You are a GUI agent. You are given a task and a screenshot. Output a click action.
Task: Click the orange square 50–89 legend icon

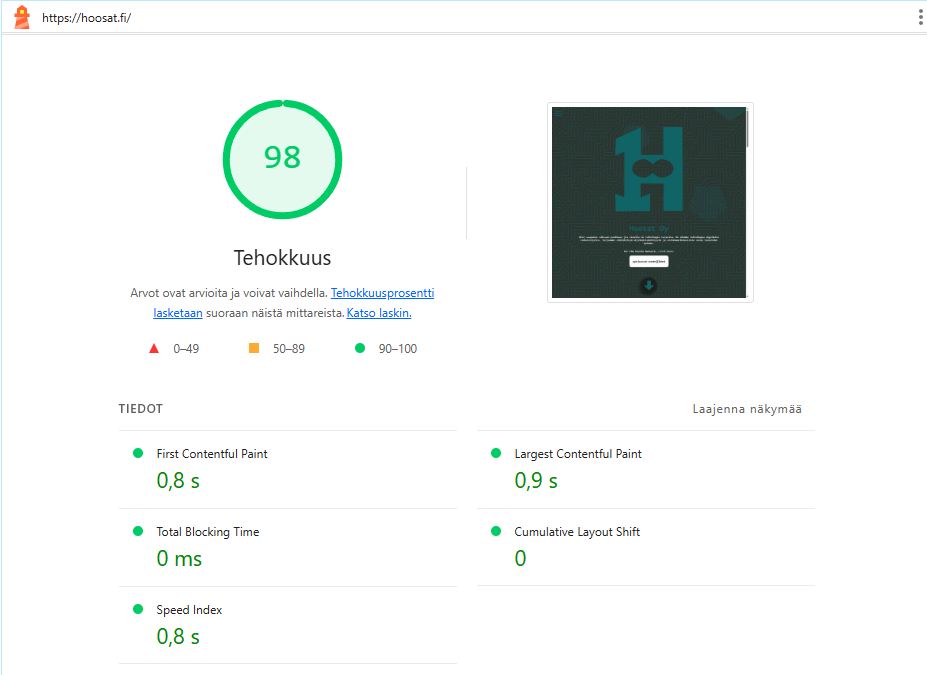tap(254, 348)
